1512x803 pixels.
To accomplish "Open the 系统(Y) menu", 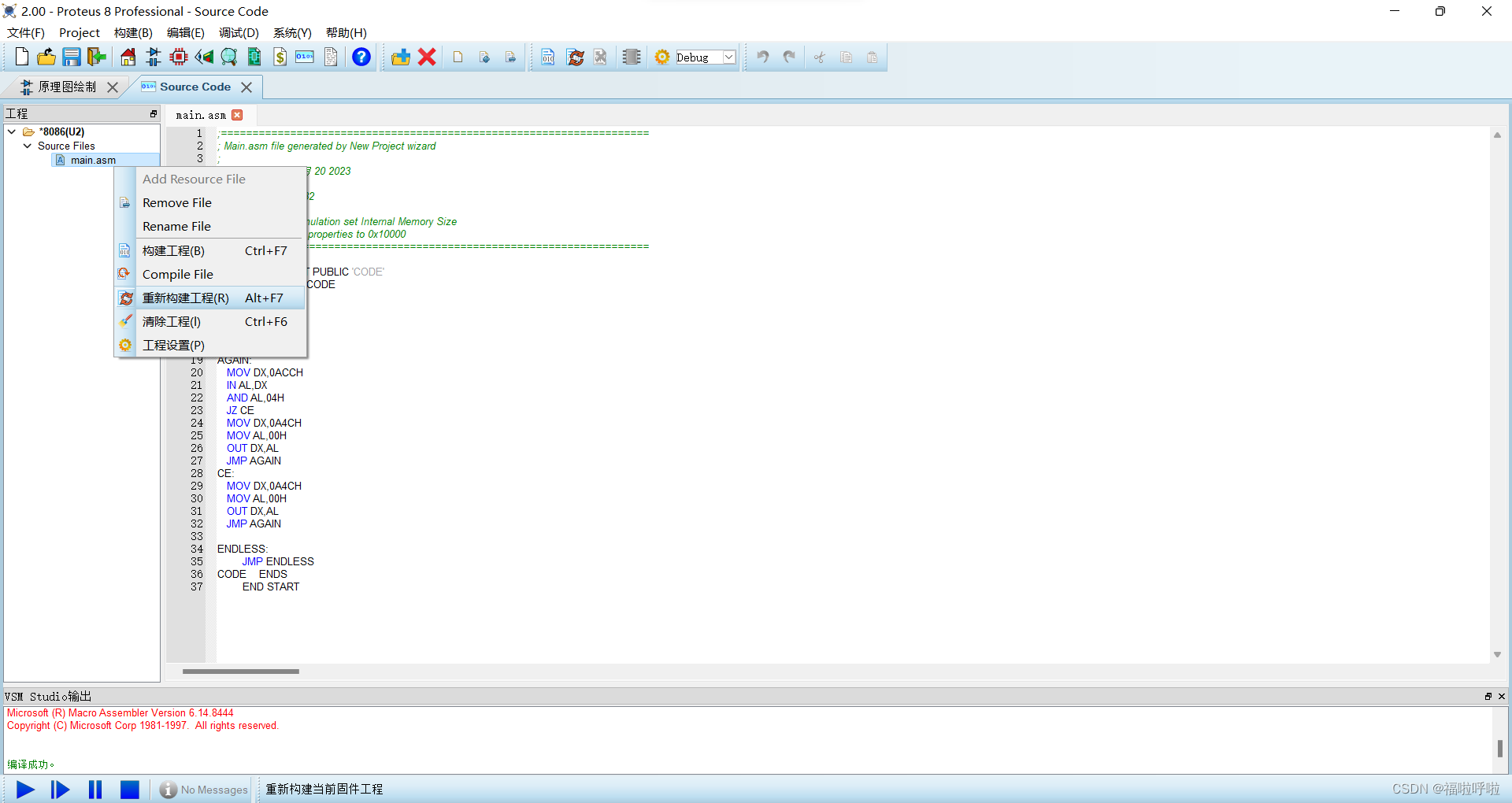I will (x=292, y=32).
